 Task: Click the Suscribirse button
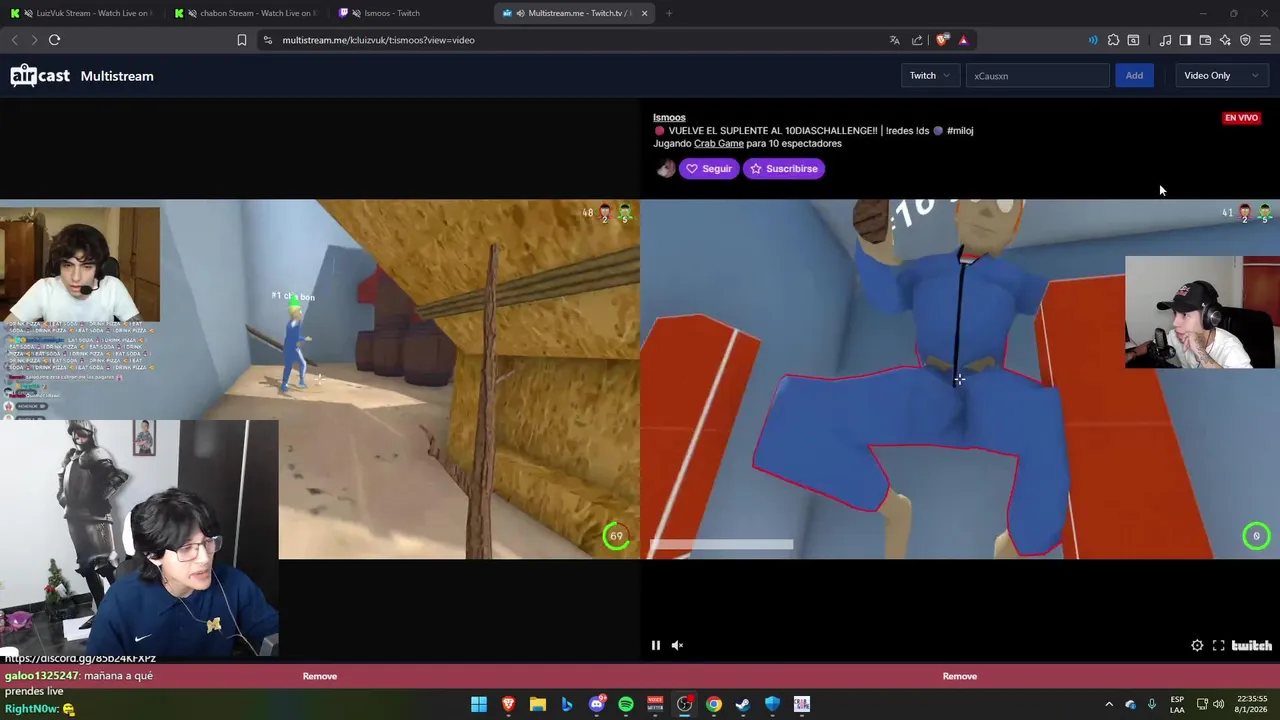[x=783, y=169]
